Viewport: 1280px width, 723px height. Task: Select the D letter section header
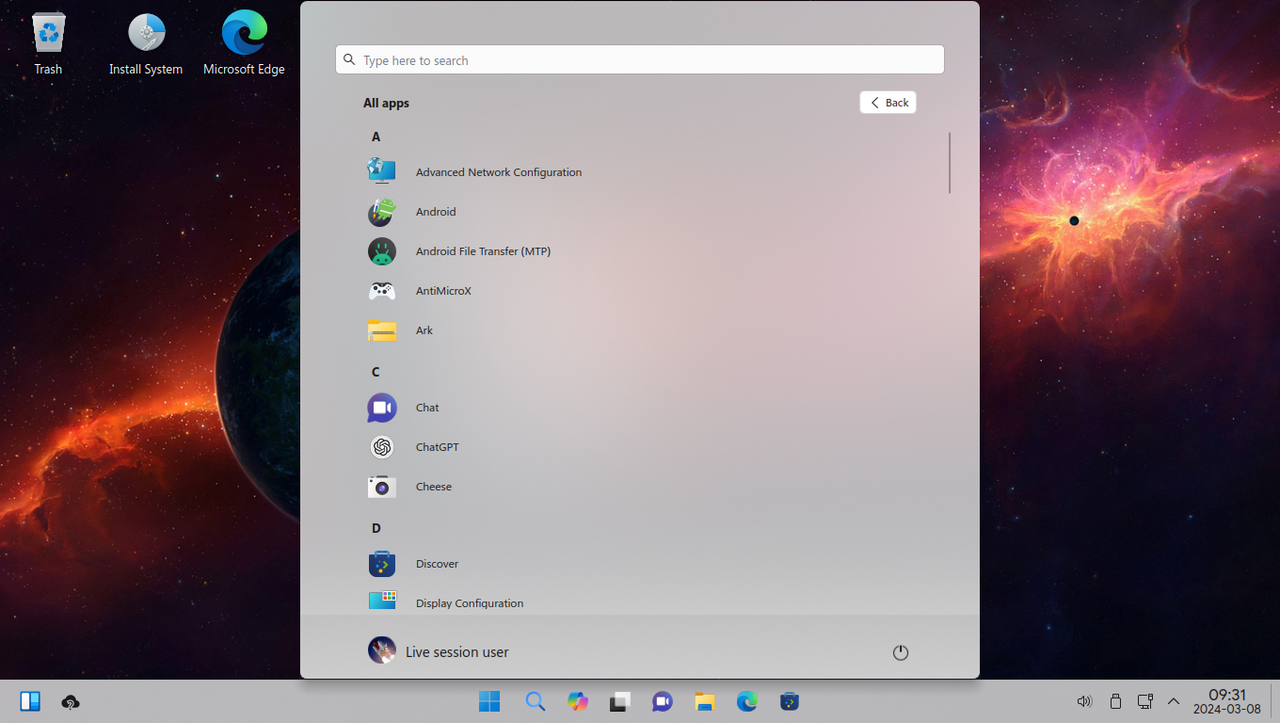pyautogui.click(x=376, y=528)
